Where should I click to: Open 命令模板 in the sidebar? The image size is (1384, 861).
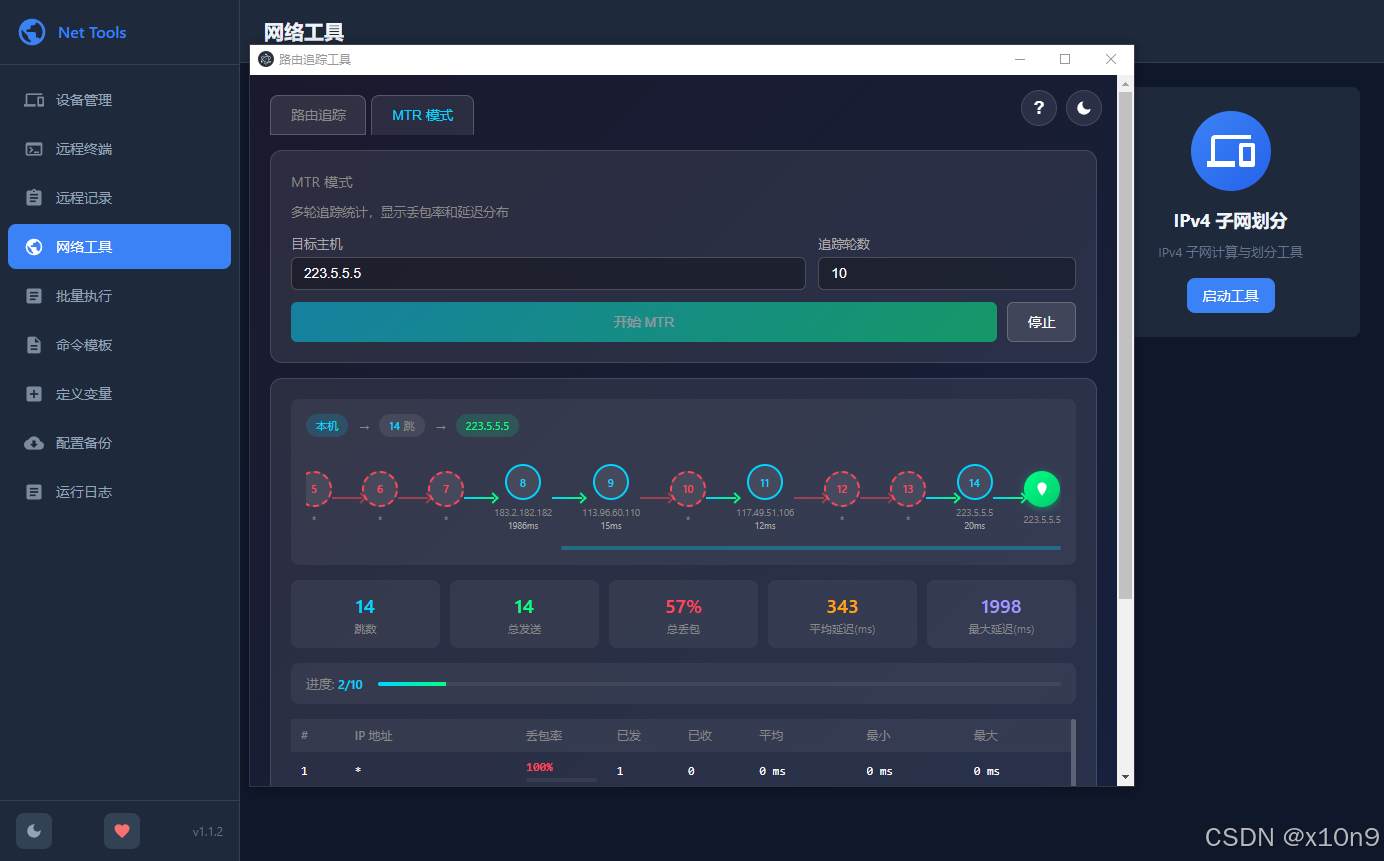(x=119, y=345)
